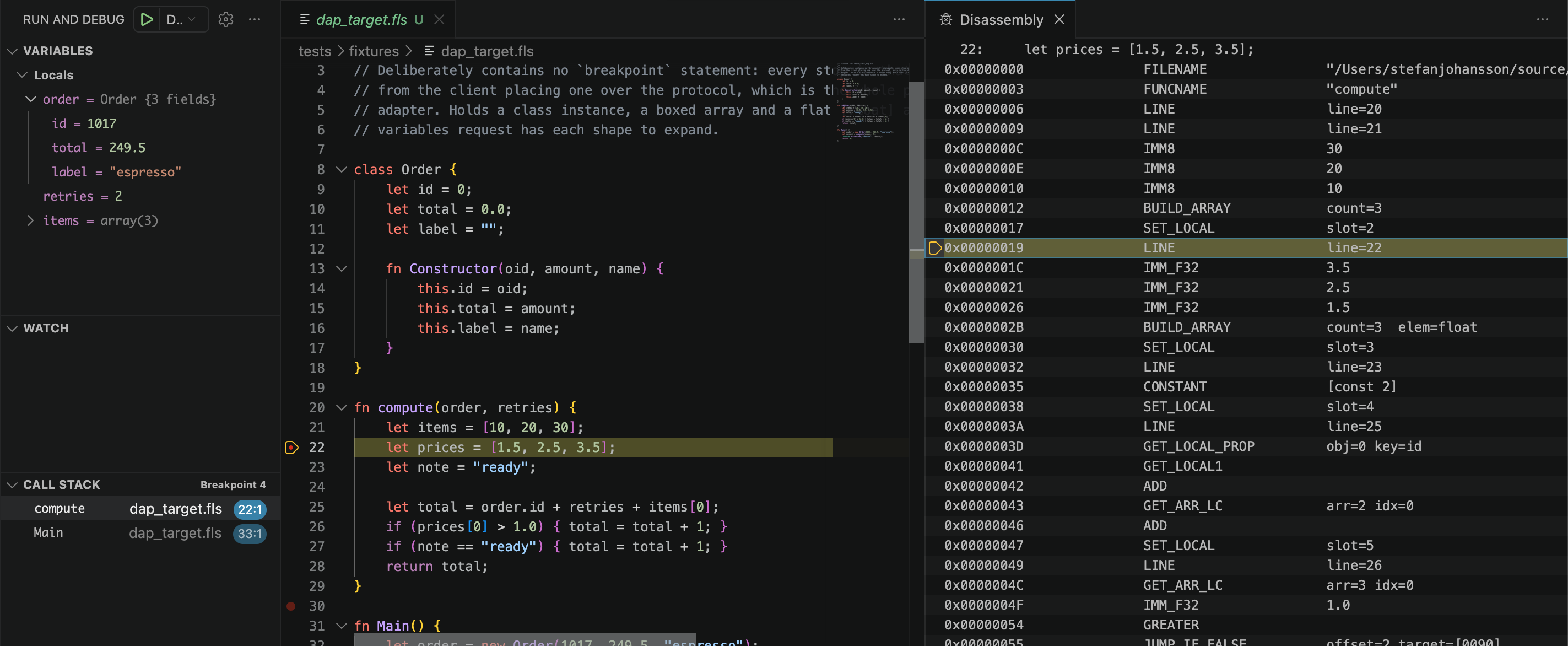Toggle the red breakpoint on line 30
1568x646 pixels.
tap(291, 606)
